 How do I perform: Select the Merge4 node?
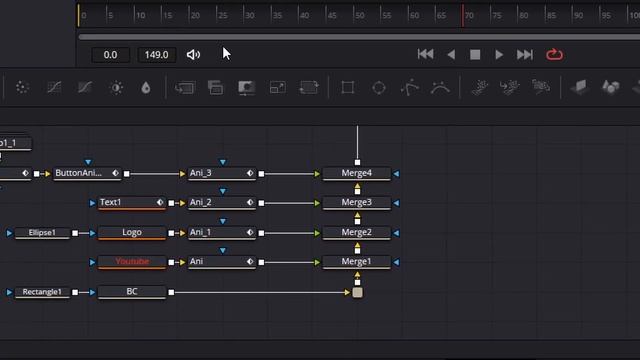[356, 173]
